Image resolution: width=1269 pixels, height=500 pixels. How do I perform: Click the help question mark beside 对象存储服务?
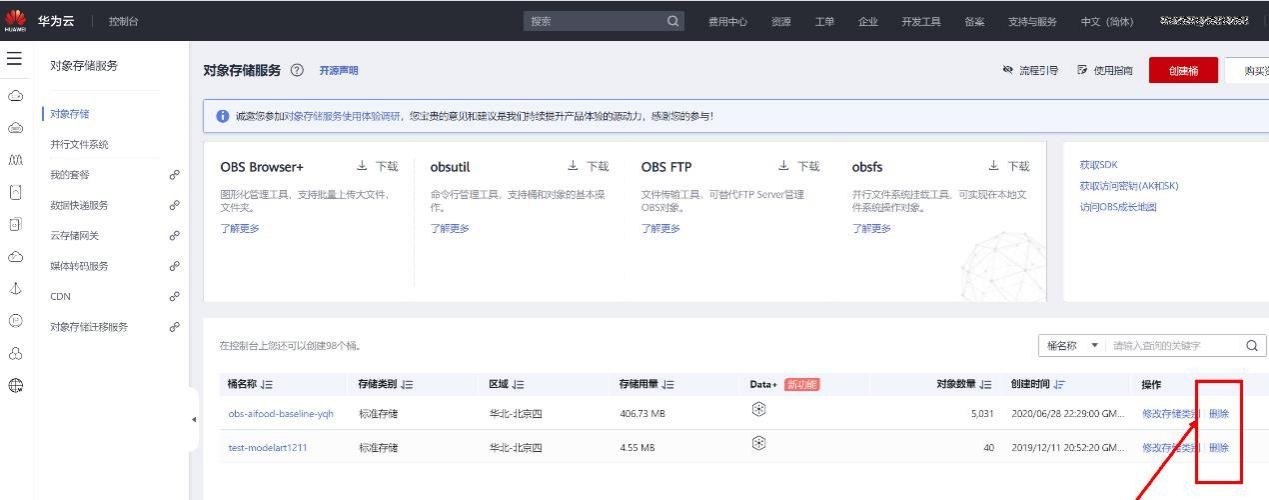(297, 70)
